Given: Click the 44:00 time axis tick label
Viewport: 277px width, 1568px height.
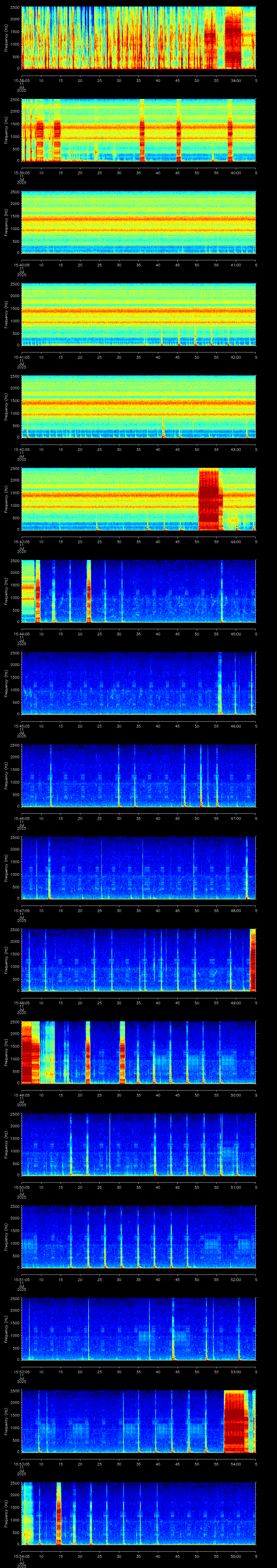Looking at the screenshot, I should point(236,542).
